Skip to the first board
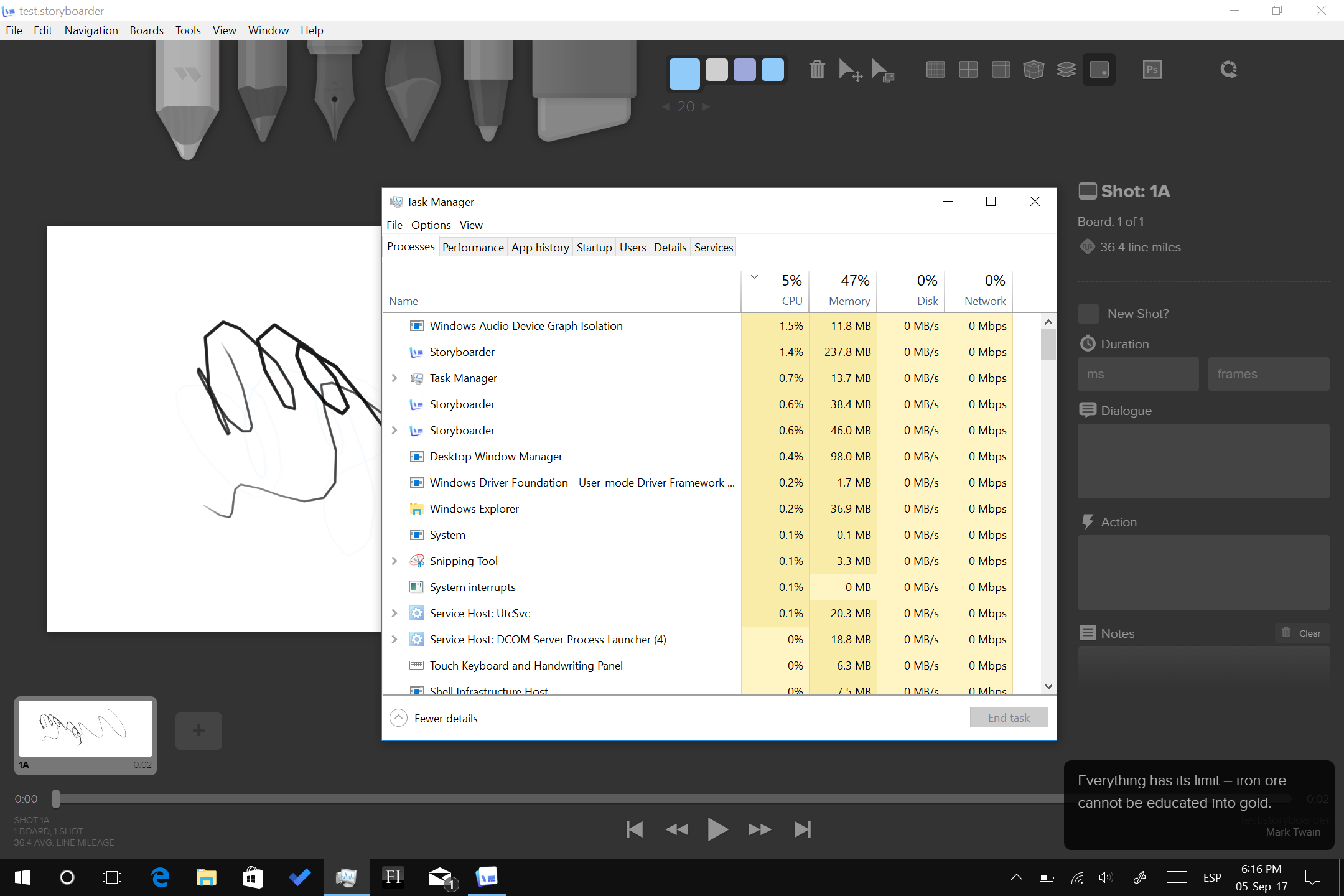This screenshot has height=896, width=1344. point(635,829)
